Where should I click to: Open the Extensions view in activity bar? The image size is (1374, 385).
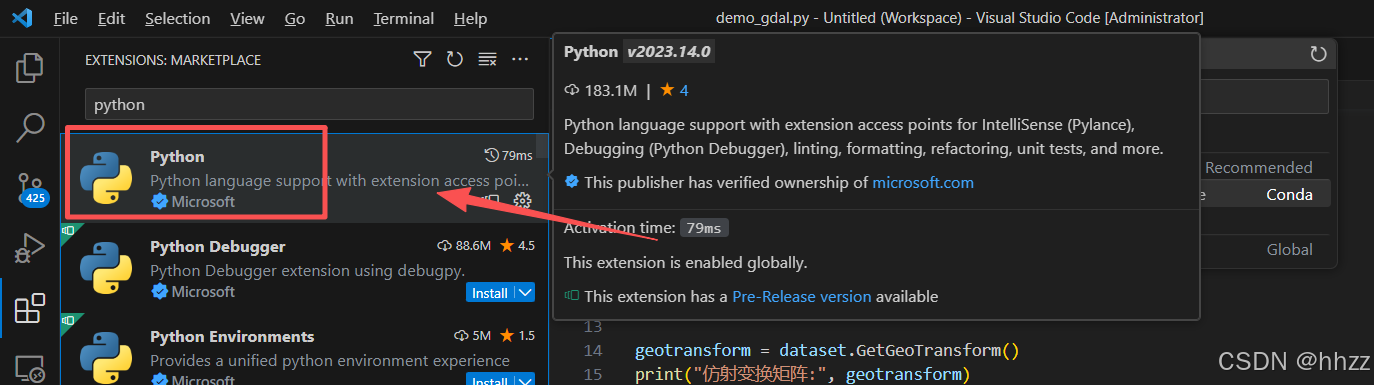tap(30, 309)
